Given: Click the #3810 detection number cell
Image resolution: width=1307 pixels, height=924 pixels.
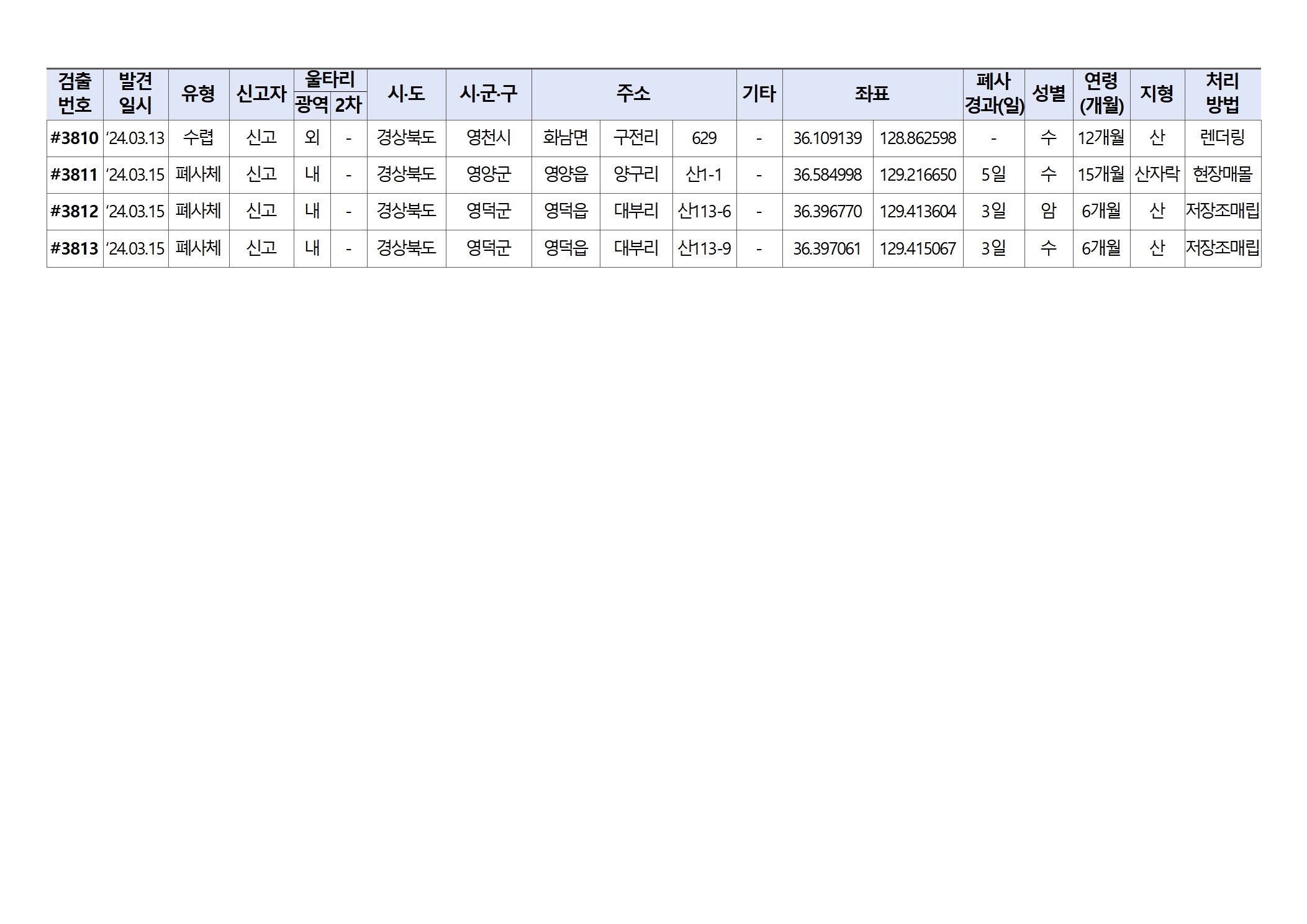Looking at the screenshot, I should [x=75, y=138].
